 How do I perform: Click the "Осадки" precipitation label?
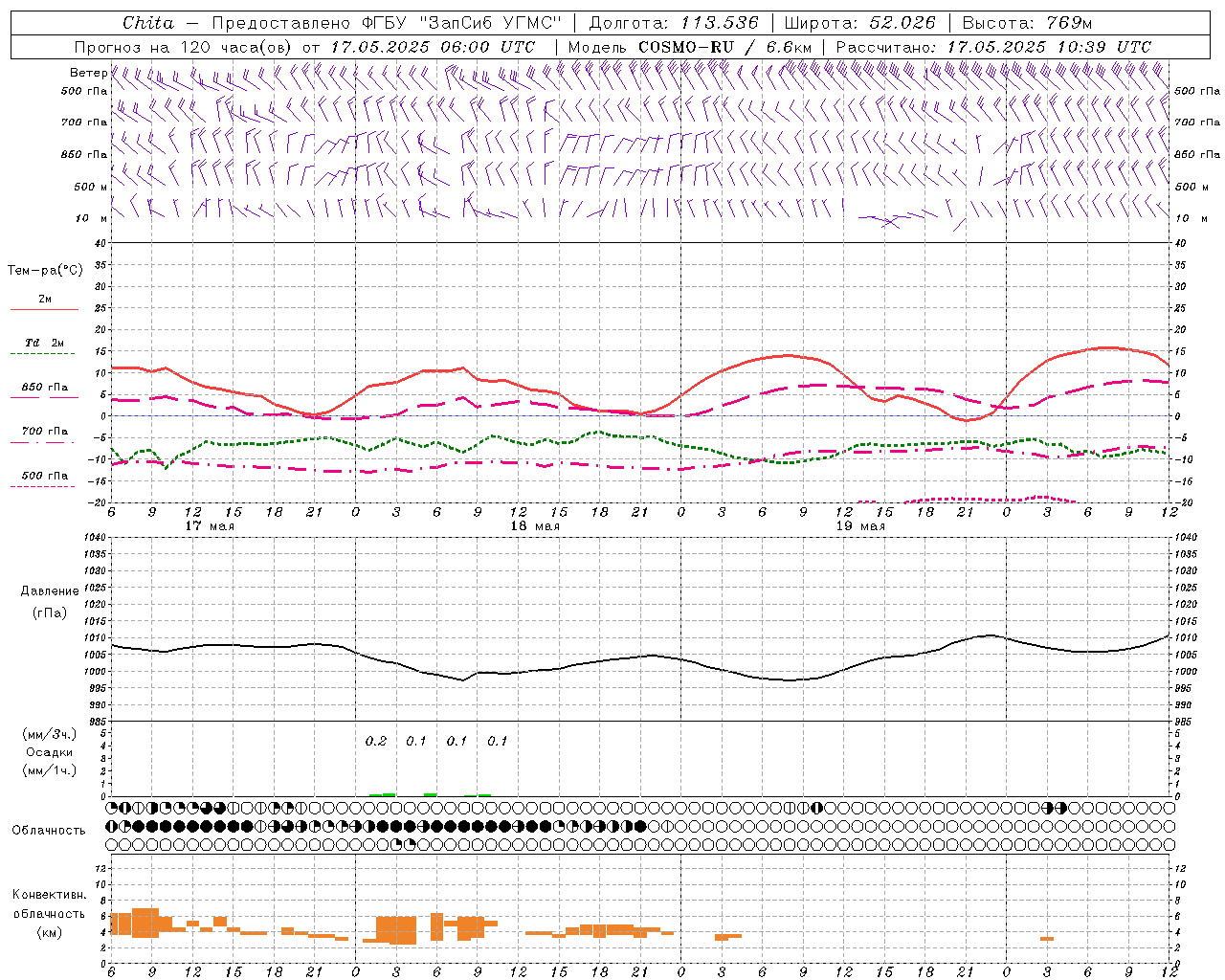[x=49, y=752]
